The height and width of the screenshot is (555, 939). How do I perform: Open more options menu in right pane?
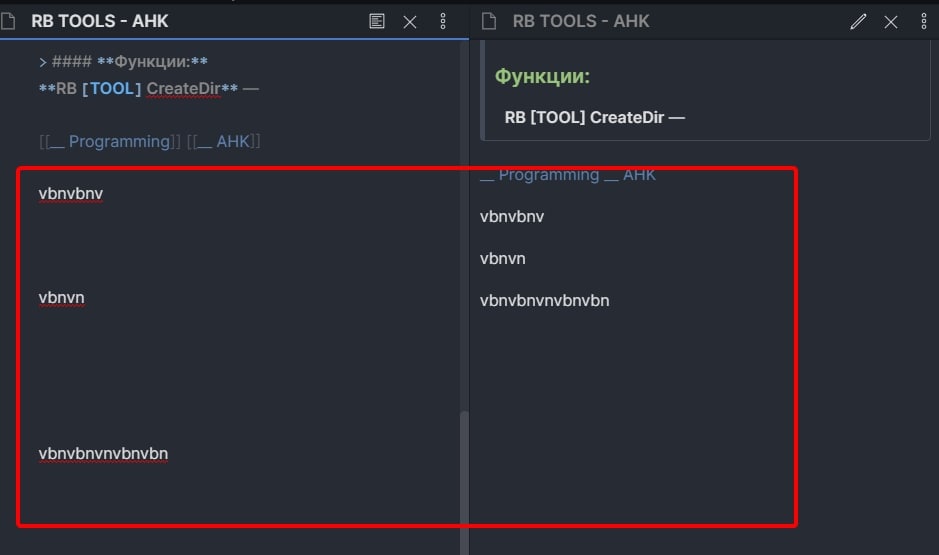[x=923, y=21]
